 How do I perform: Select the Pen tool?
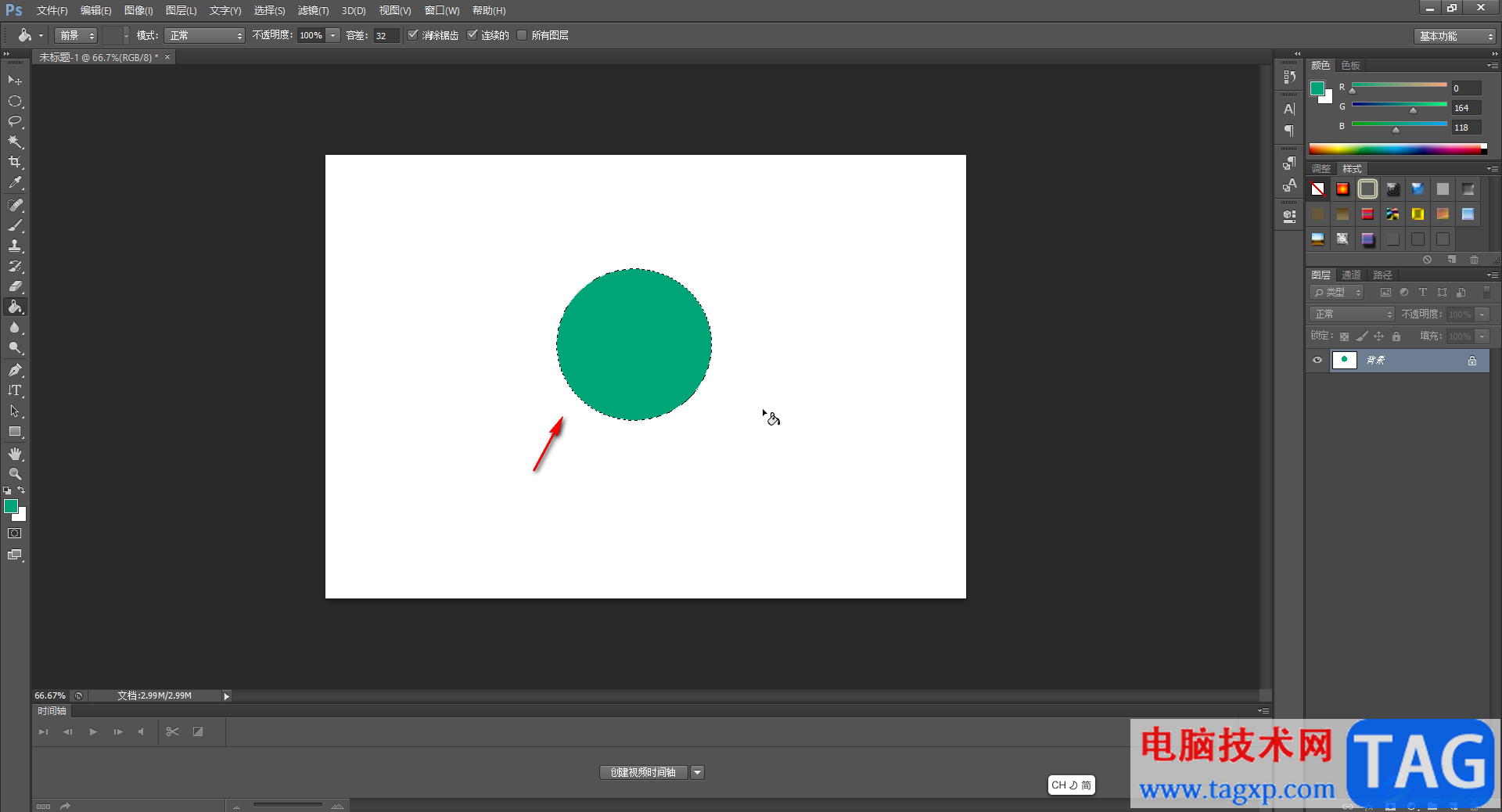(15, 369)
